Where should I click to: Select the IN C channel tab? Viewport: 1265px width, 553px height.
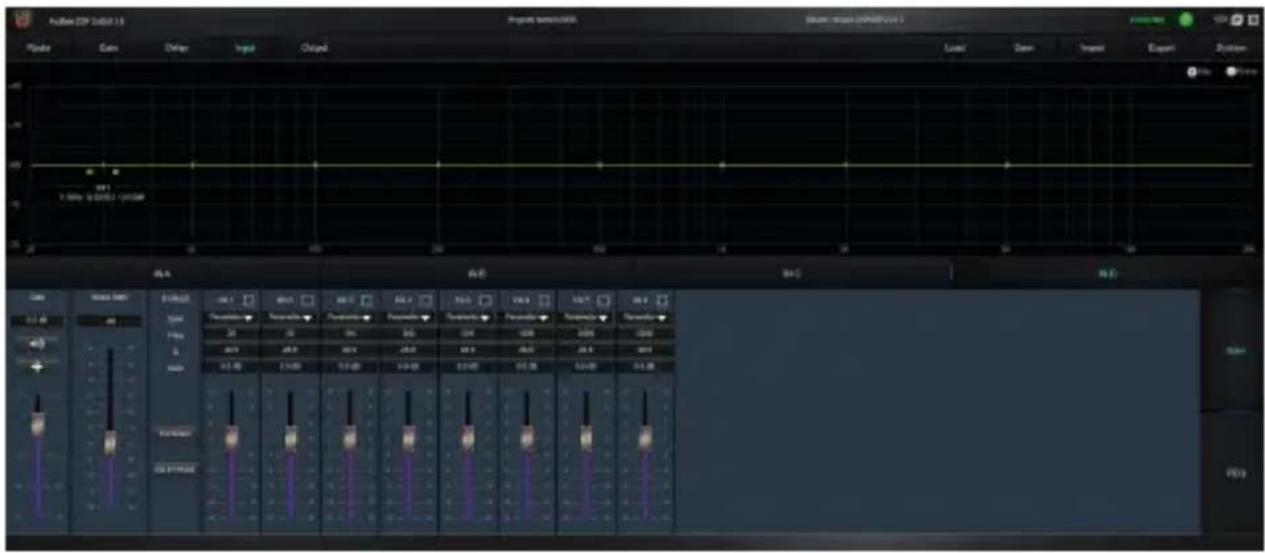[791, 272]
